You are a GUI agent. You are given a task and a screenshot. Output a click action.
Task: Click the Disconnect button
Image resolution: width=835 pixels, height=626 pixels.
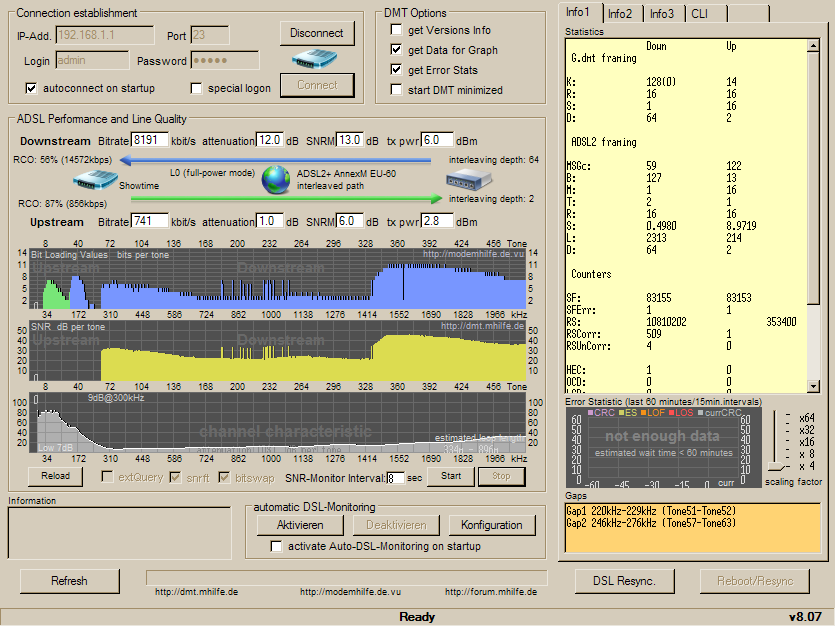[317, 33]
